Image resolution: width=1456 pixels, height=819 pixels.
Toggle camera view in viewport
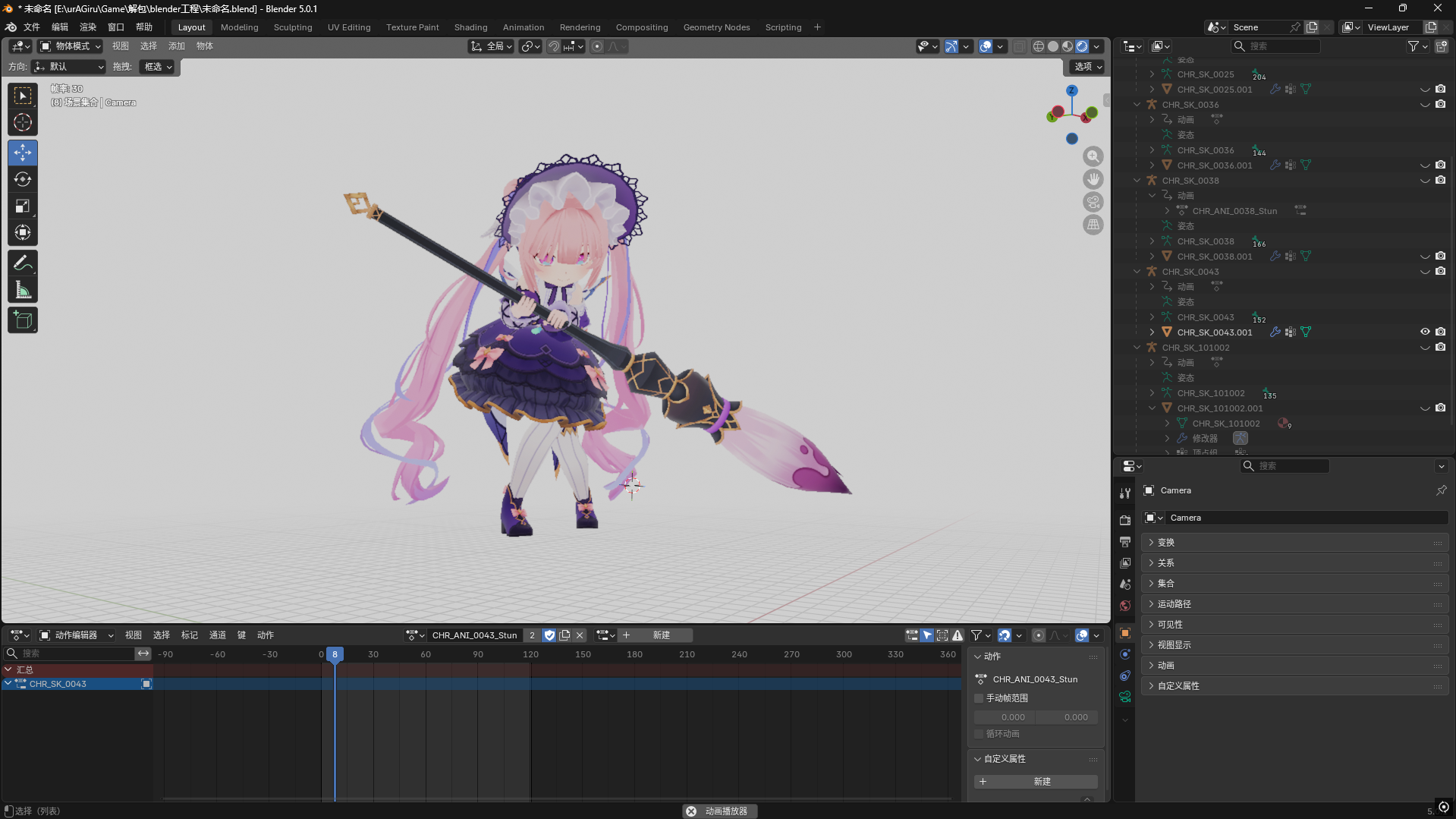pos(1093,202)
